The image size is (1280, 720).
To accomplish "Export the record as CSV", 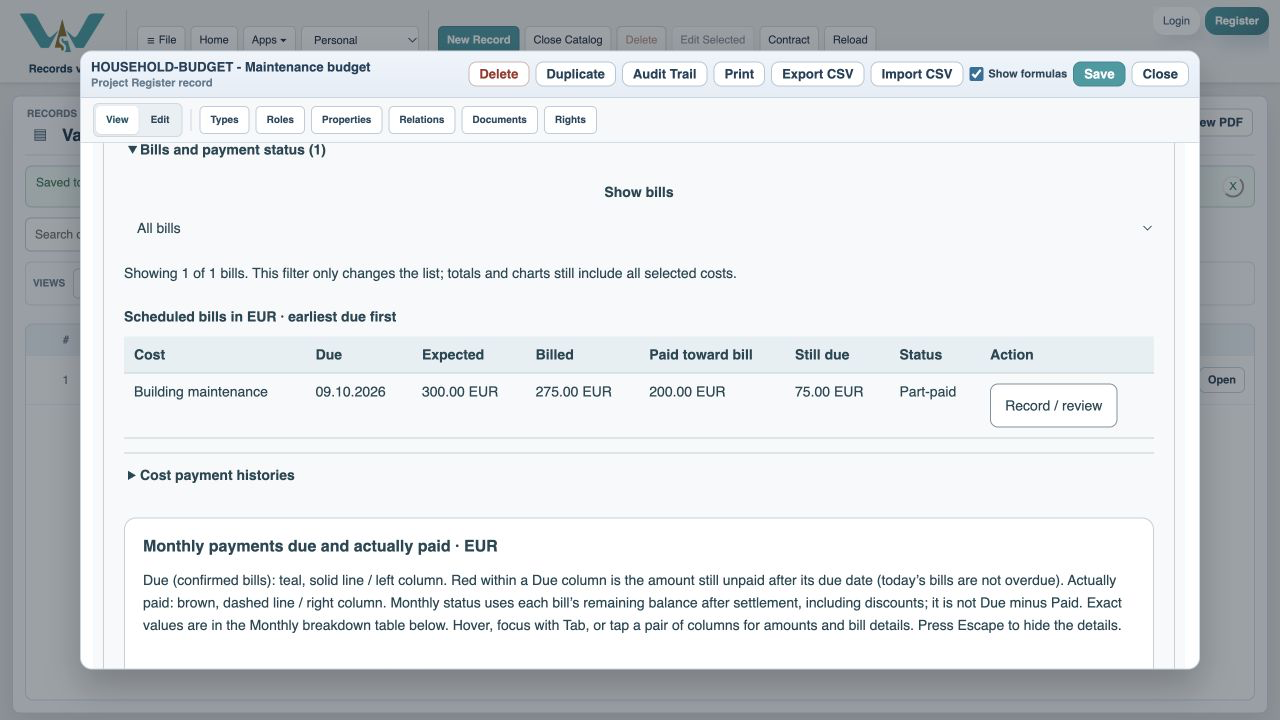I will [818, 74].
